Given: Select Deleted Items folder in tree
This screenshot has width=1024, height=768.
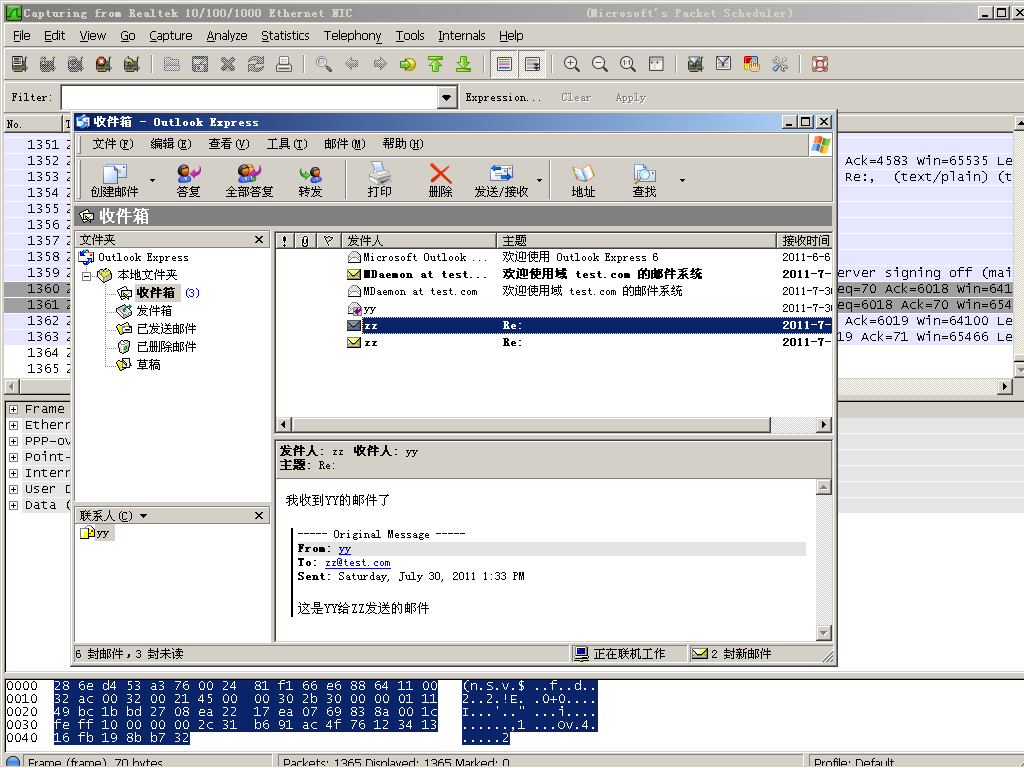Looking at the screenshot, I should (x=157, y=347).
